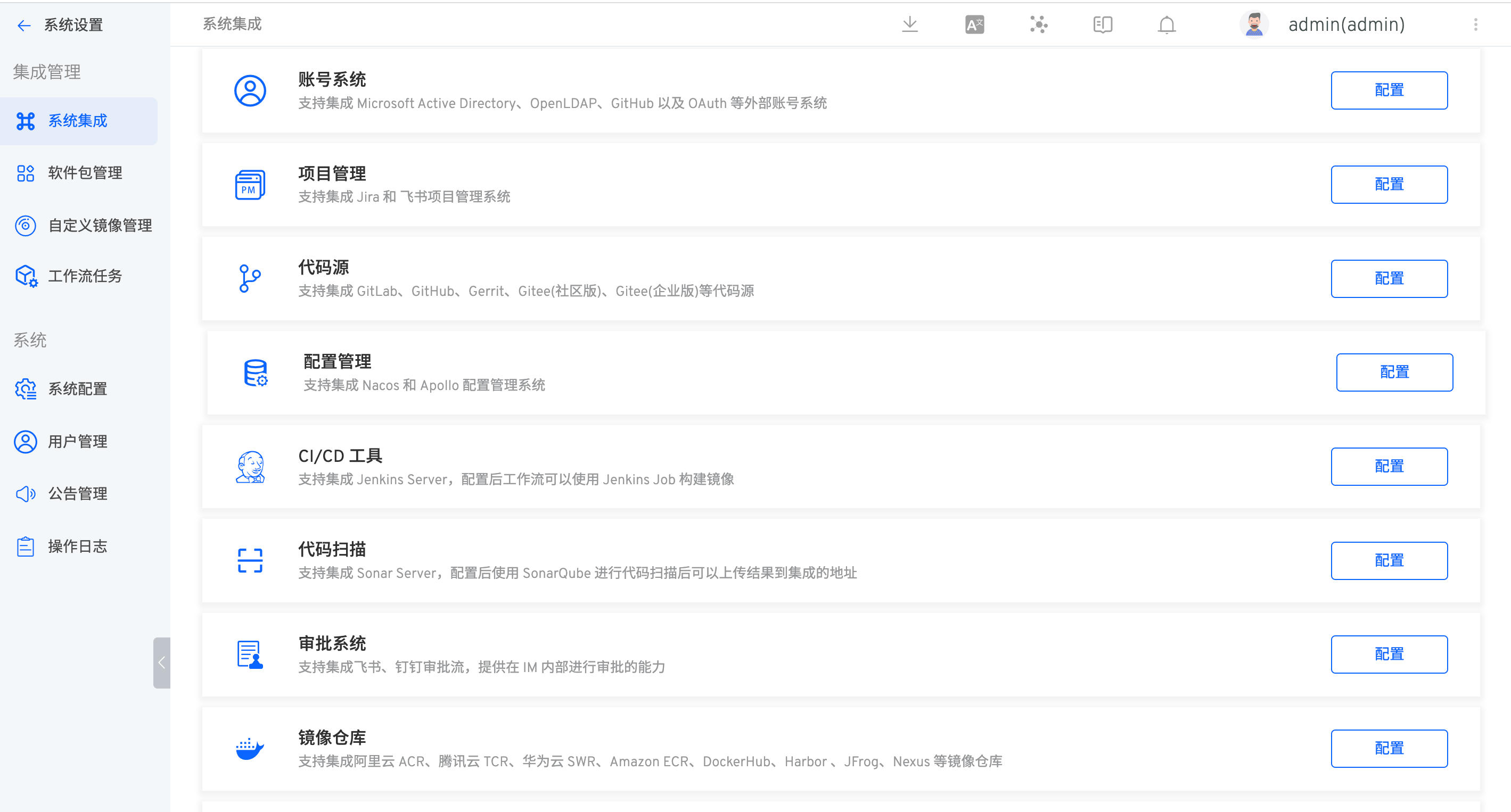Click the 代码扫描 card title
The height and width of the screenshot is (812, 1511).
click(332, 549)
